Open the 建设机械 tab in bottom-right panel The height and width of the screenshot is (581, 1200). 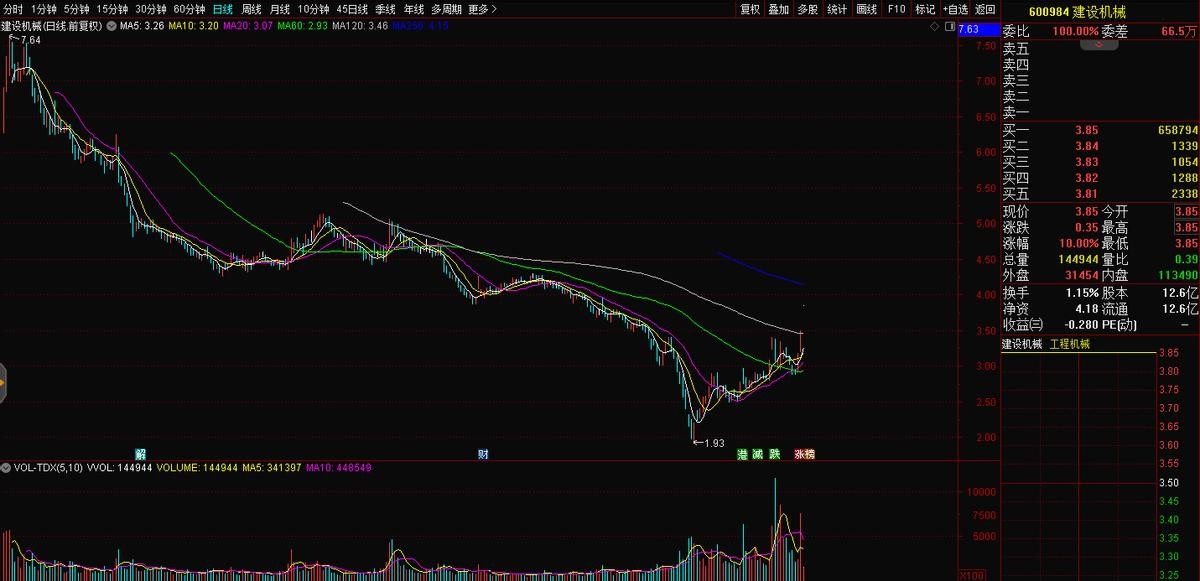[x=1022, y=344]
